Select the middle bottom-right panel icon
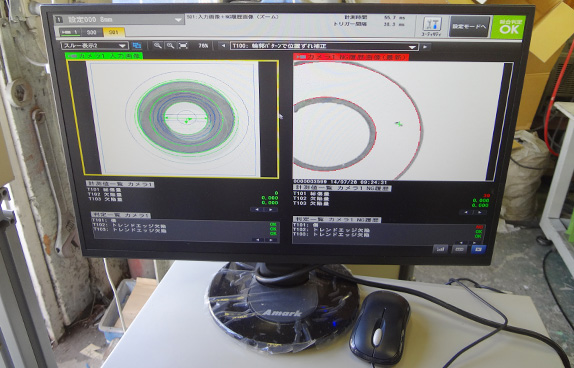Screen dimensions: 574x368 (459, 249)
